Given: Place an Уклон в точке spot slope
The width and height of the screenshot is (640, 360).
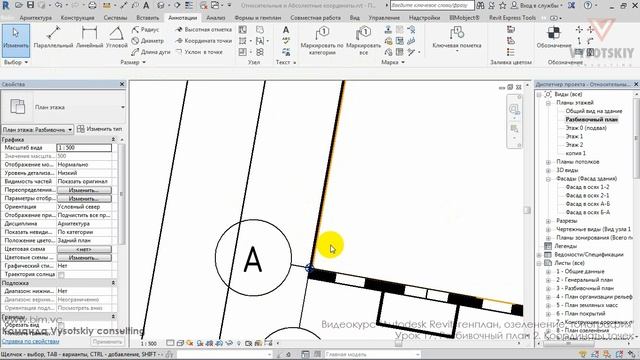Looking at the screenshot, I should click(x=199, y=52).
